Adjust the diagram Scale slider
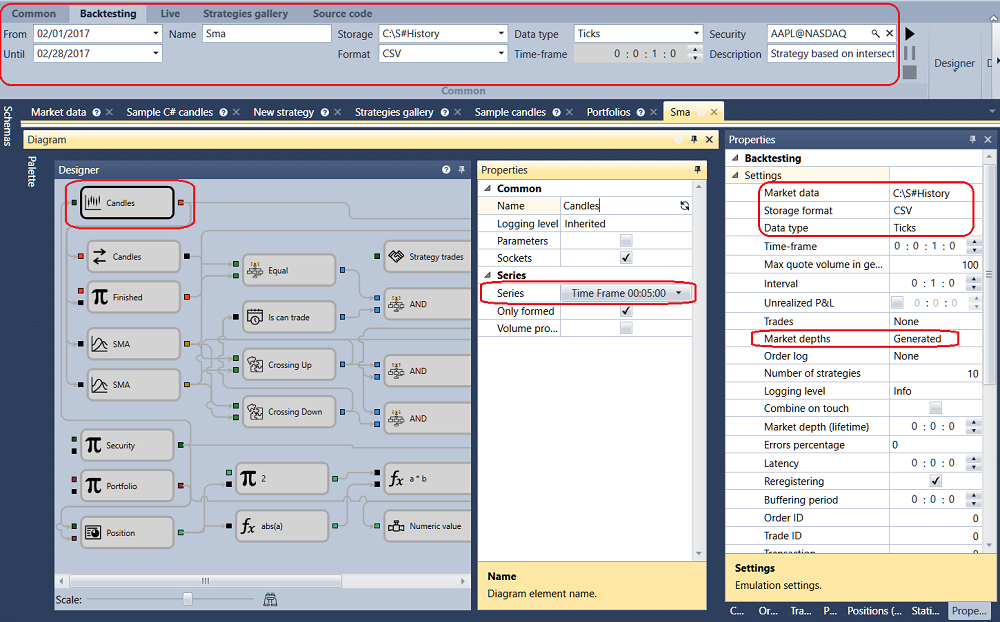The width and height of the screenshot is (1000, 622). coord(188,599)
